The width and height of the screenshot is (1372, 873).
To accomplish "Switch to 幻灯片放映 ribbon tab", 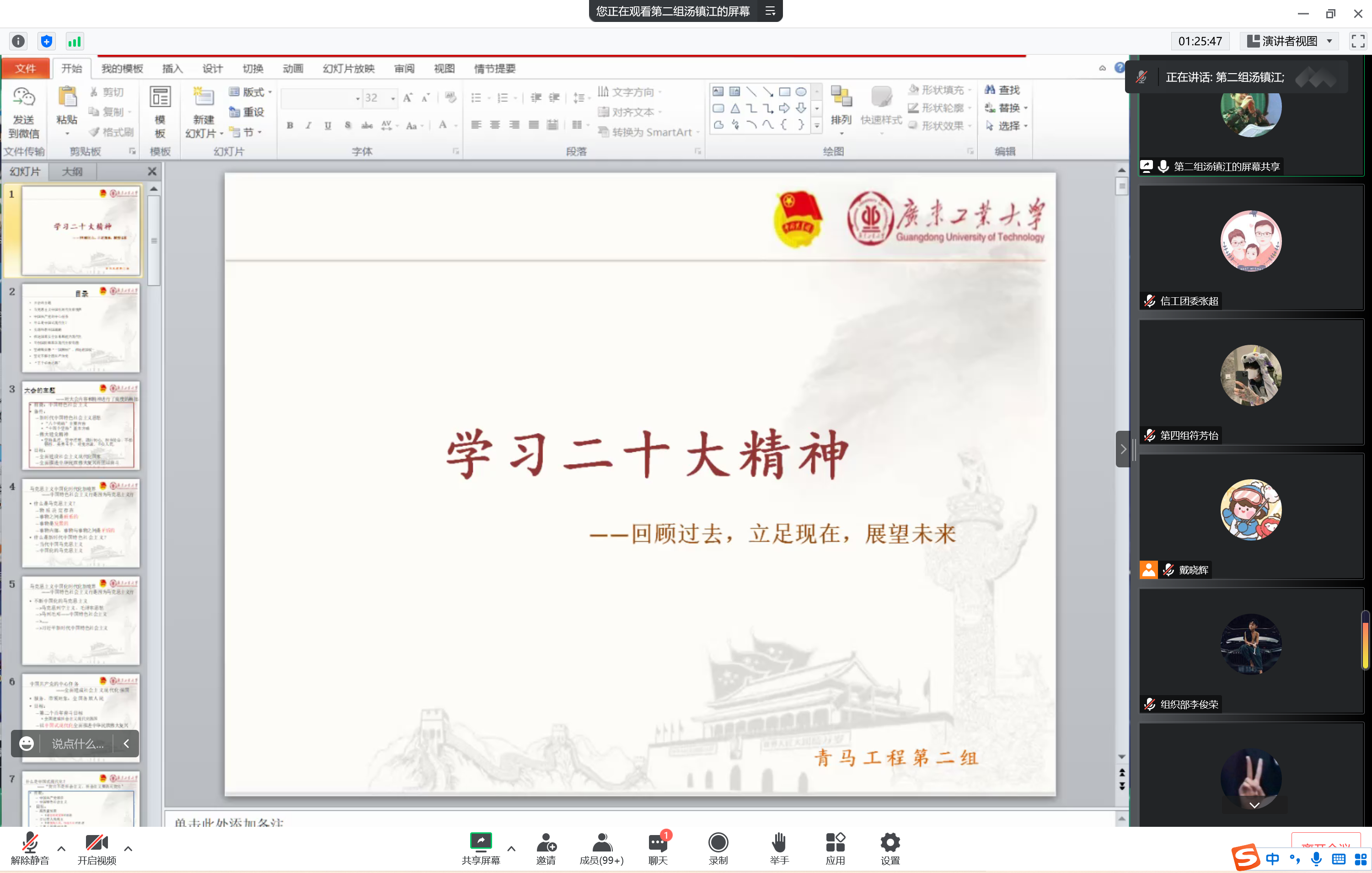I will tap(348, 69).
